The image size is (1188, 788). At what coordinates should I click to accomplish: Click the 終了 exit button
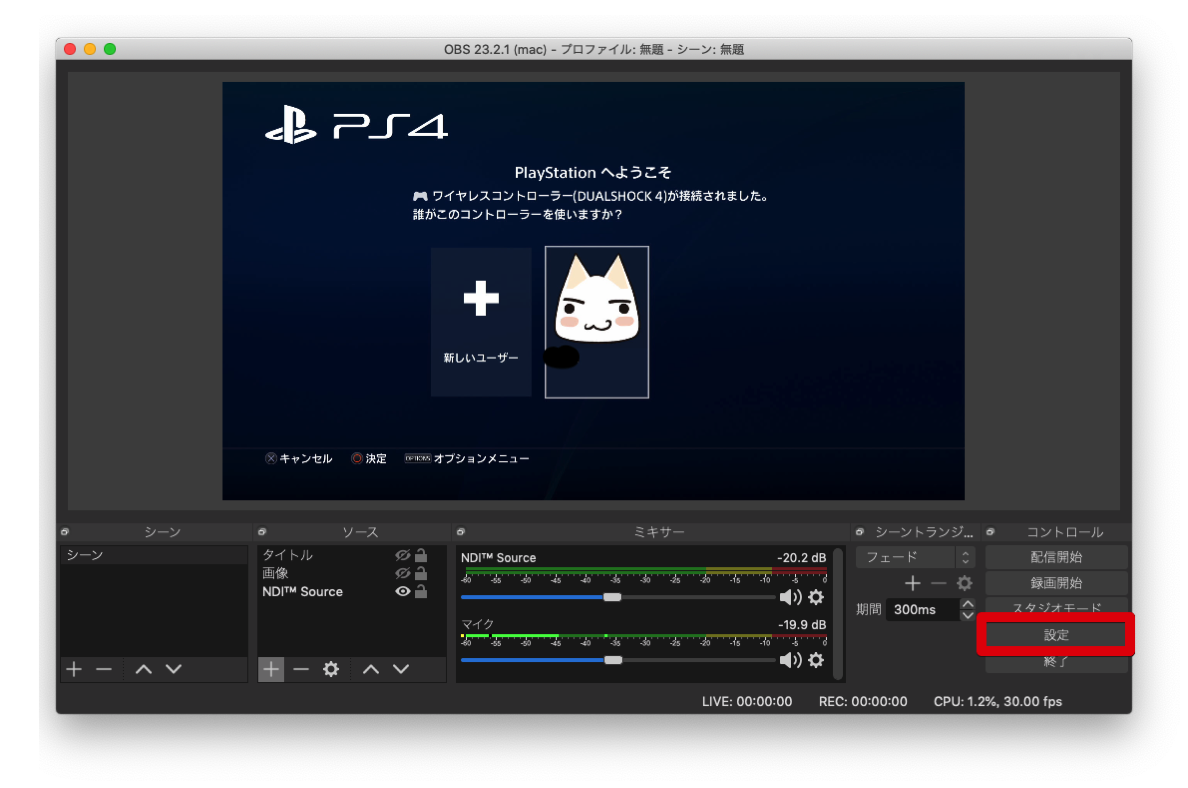[1056, 661]
